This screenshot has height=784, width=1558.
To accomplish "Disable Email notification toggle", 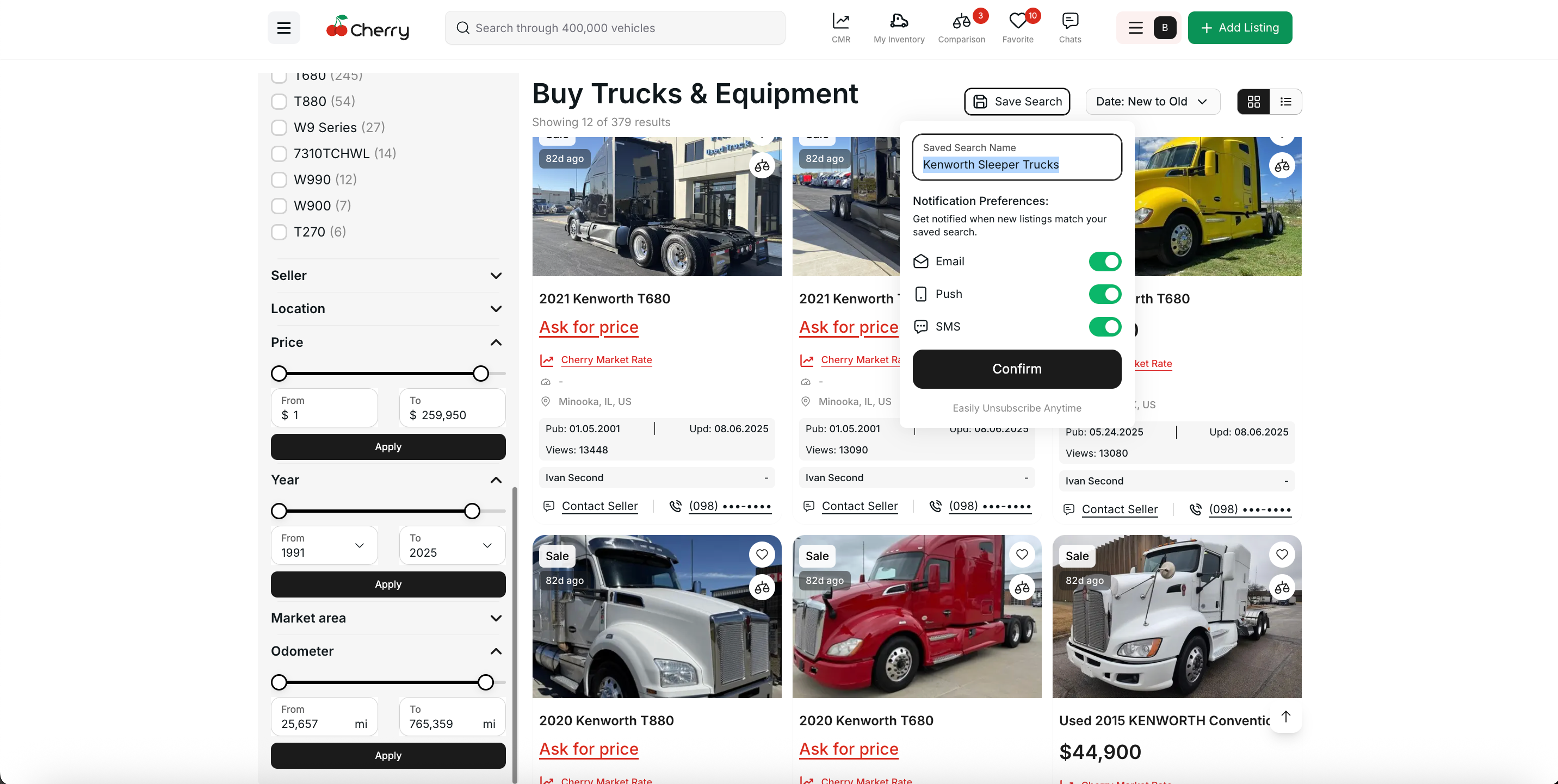I will [x=1104, y=262].
